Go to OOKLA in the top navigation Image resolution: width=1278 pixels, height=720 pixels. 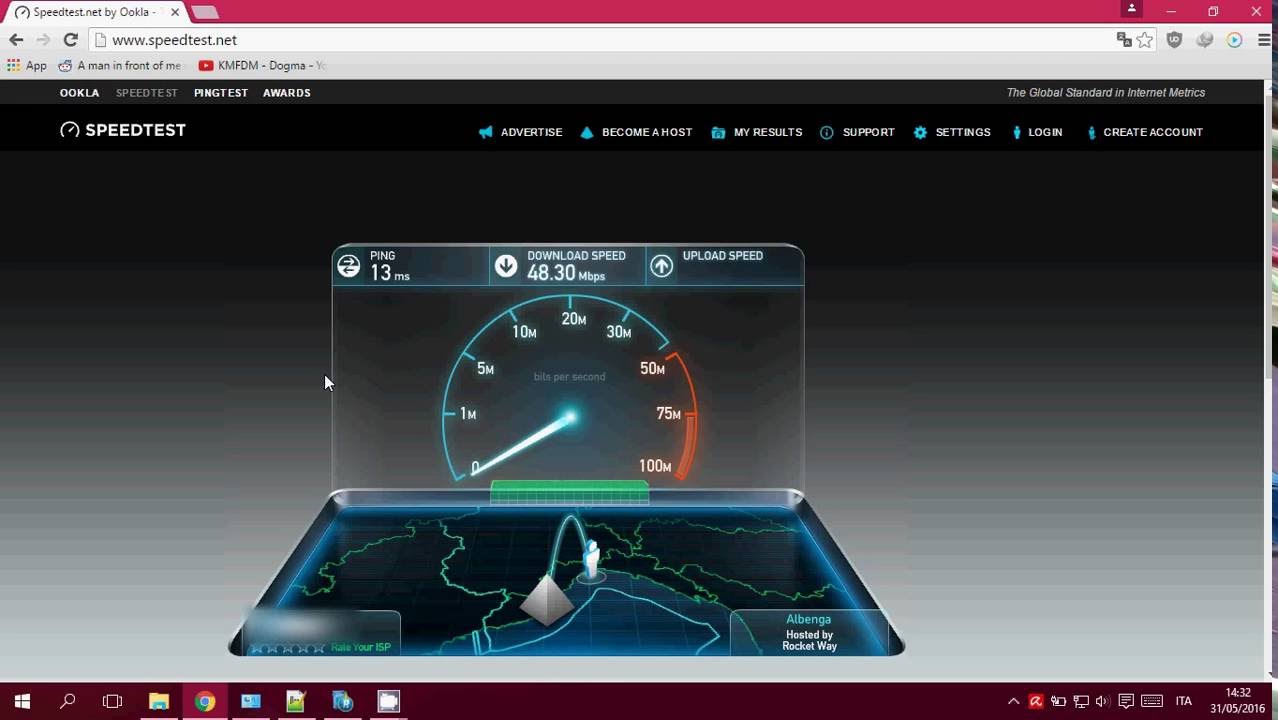point(79,92)
